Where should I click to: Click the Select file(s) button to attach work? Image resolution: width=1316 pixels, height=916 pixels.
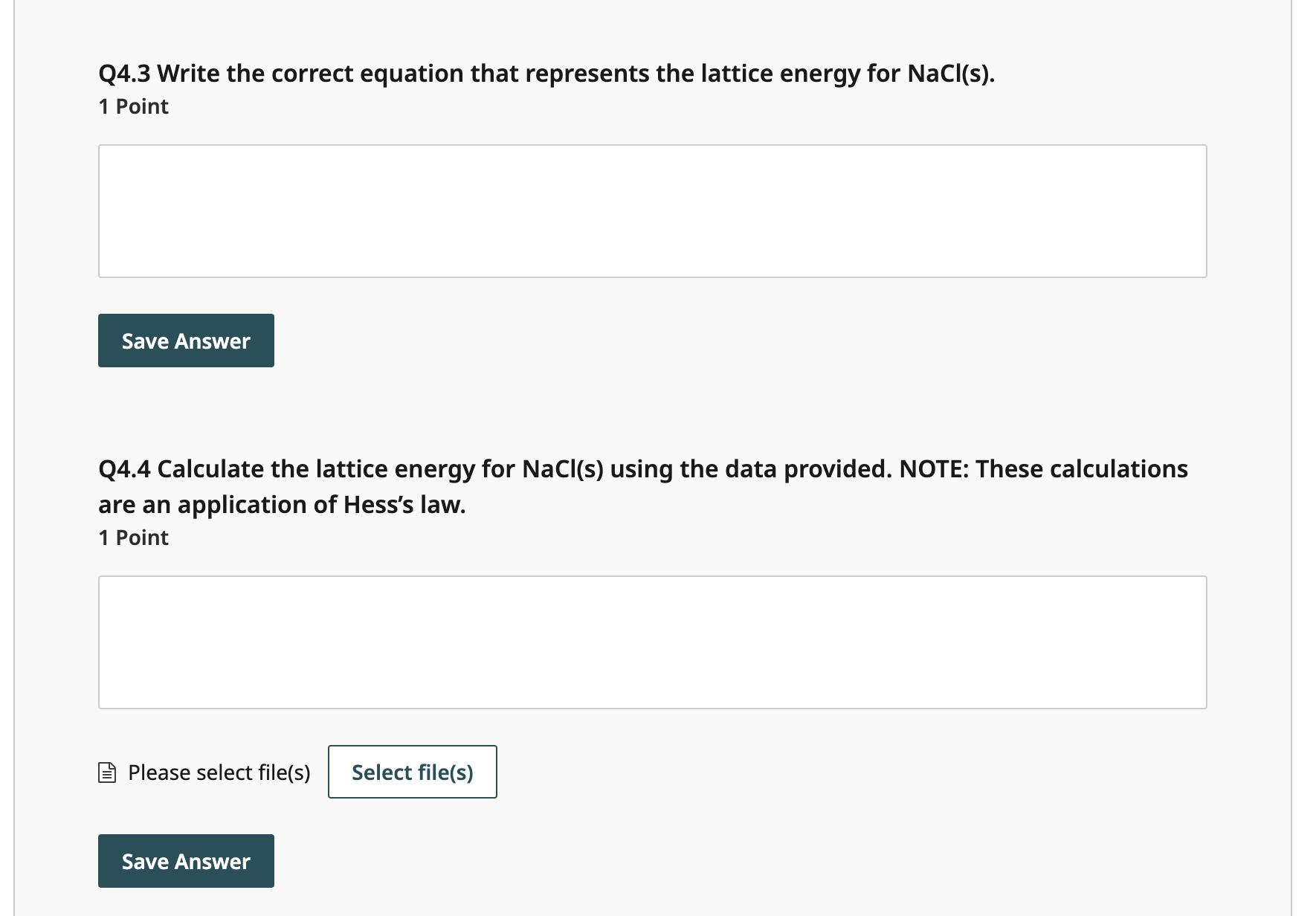(412, 772)
